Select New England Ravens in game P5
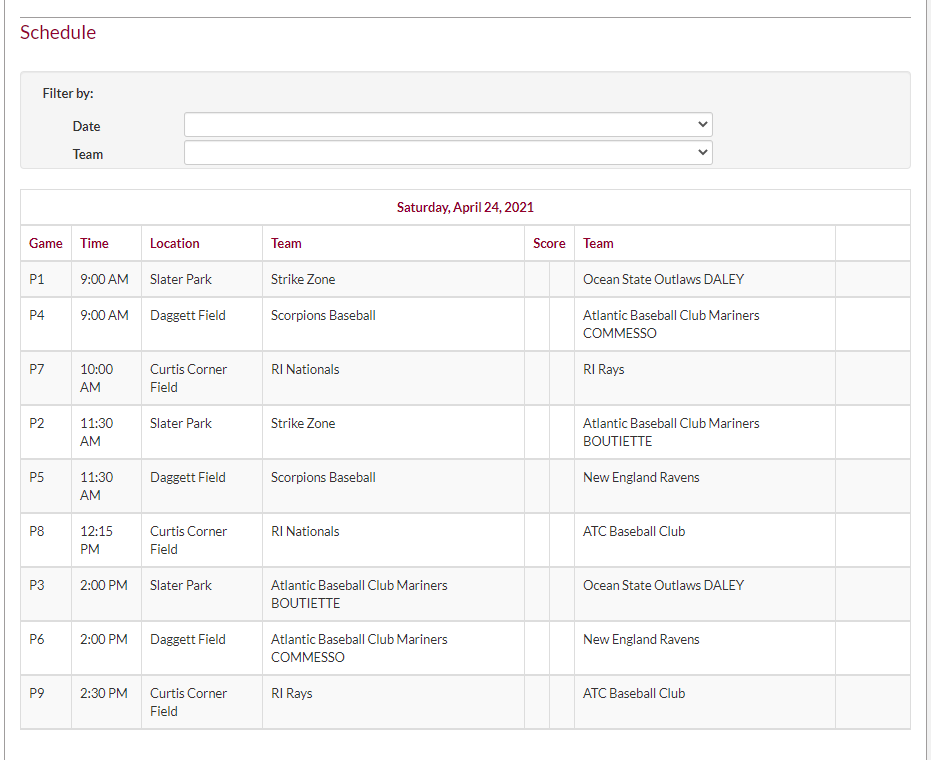931x760 pixels. 641,477
